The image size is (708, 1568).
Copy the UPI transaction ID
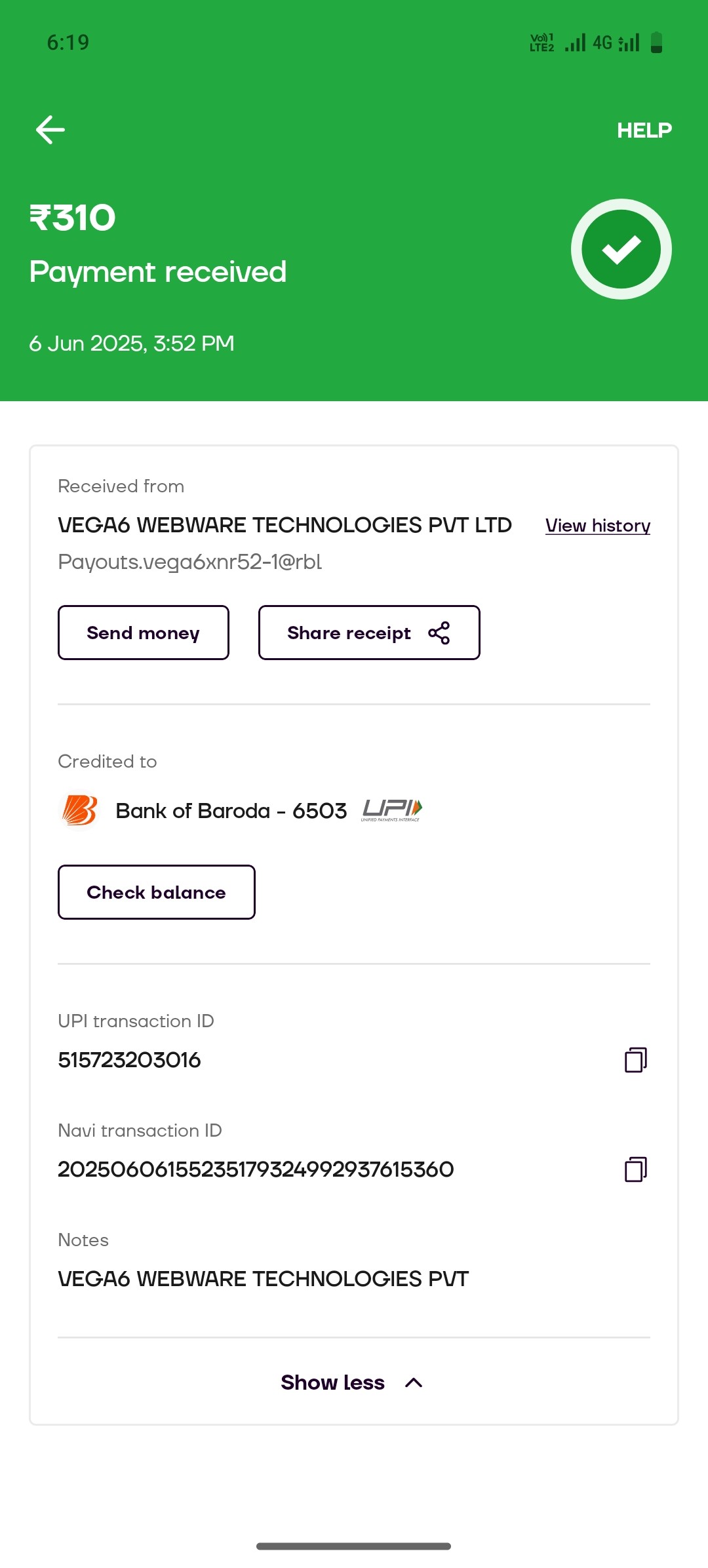pos(635,1059)
